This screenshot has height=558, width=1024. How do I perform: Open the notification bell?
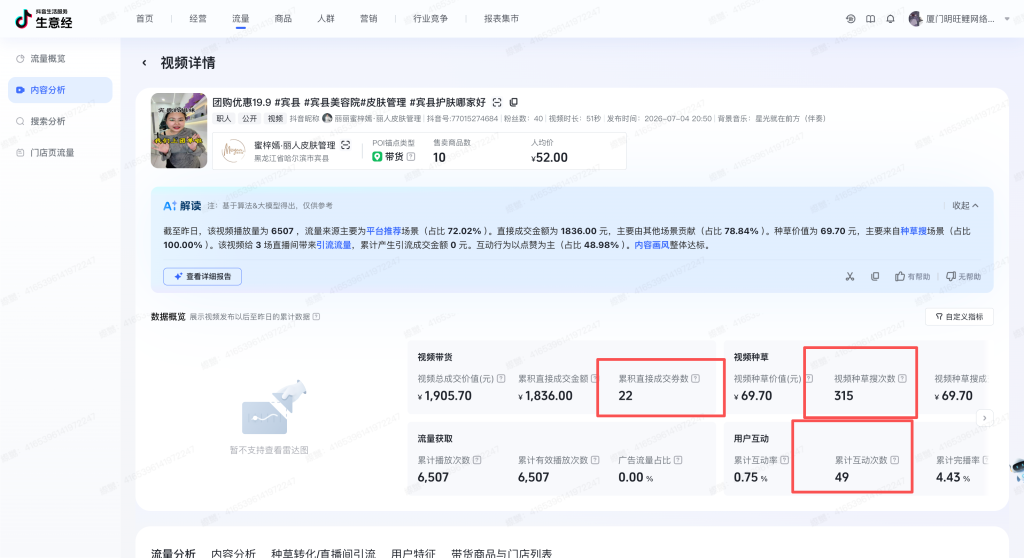click(x=890, y=19)
